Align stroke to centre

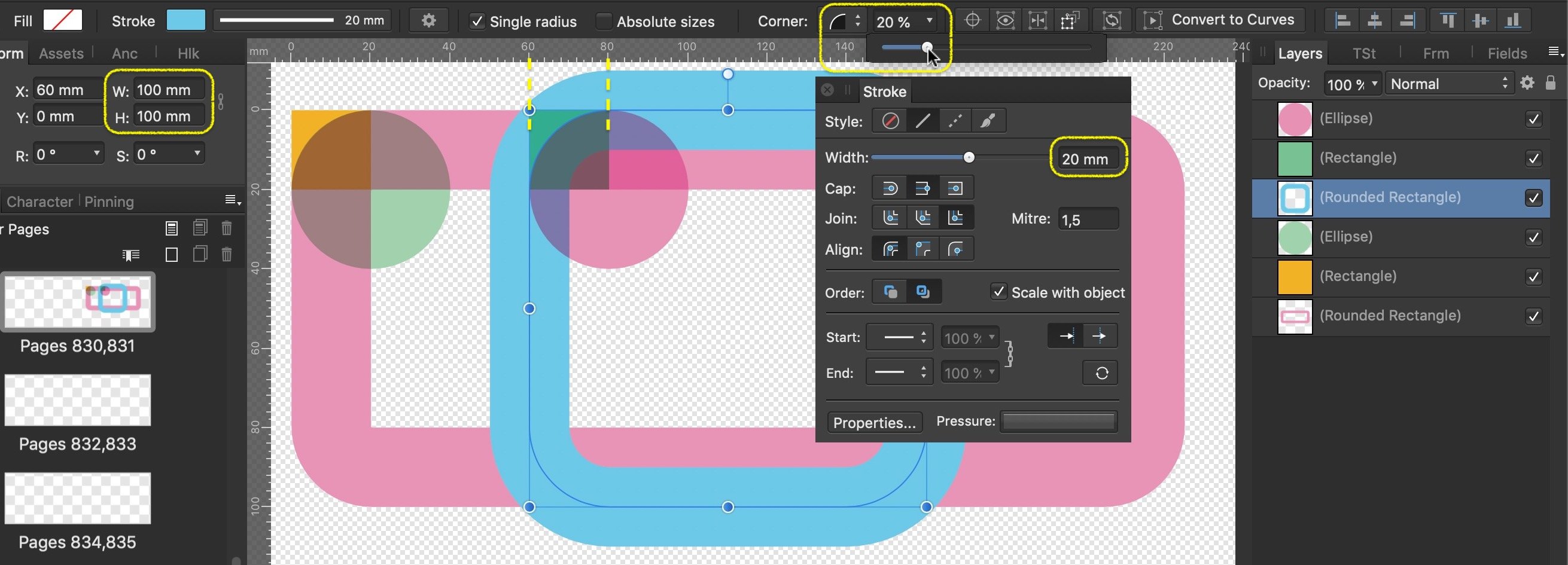pos(890,249)
